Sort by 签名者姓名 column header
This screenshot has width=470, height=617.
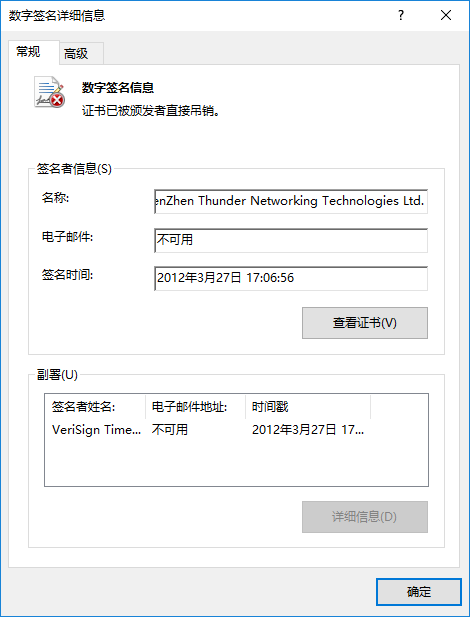click(95, 406)
